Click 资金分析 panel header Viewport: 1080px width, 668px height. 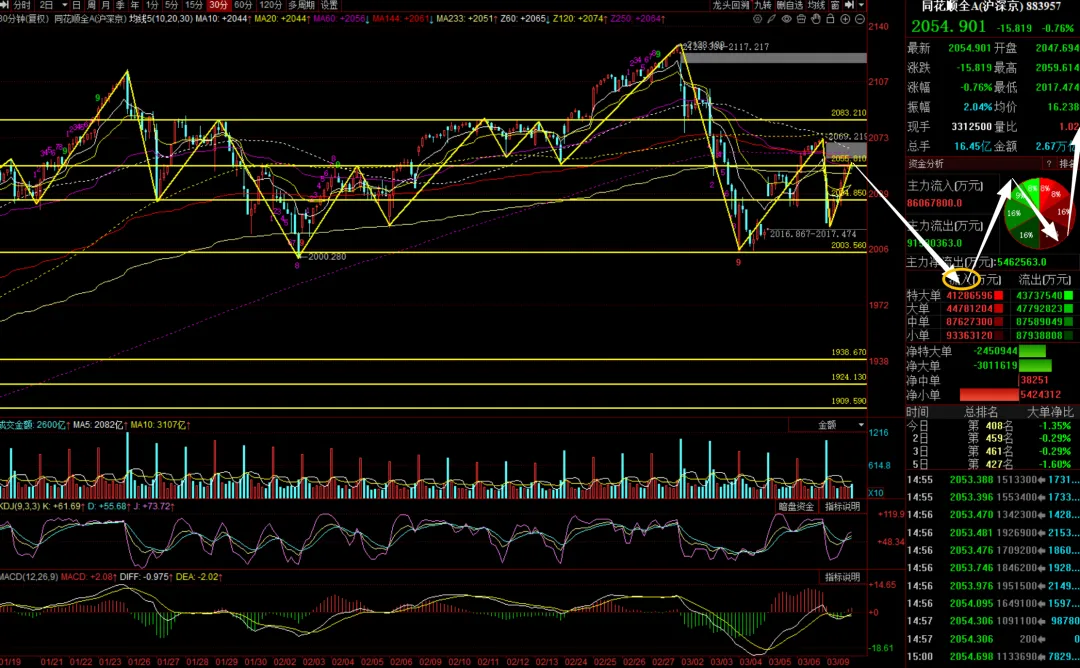926,164
